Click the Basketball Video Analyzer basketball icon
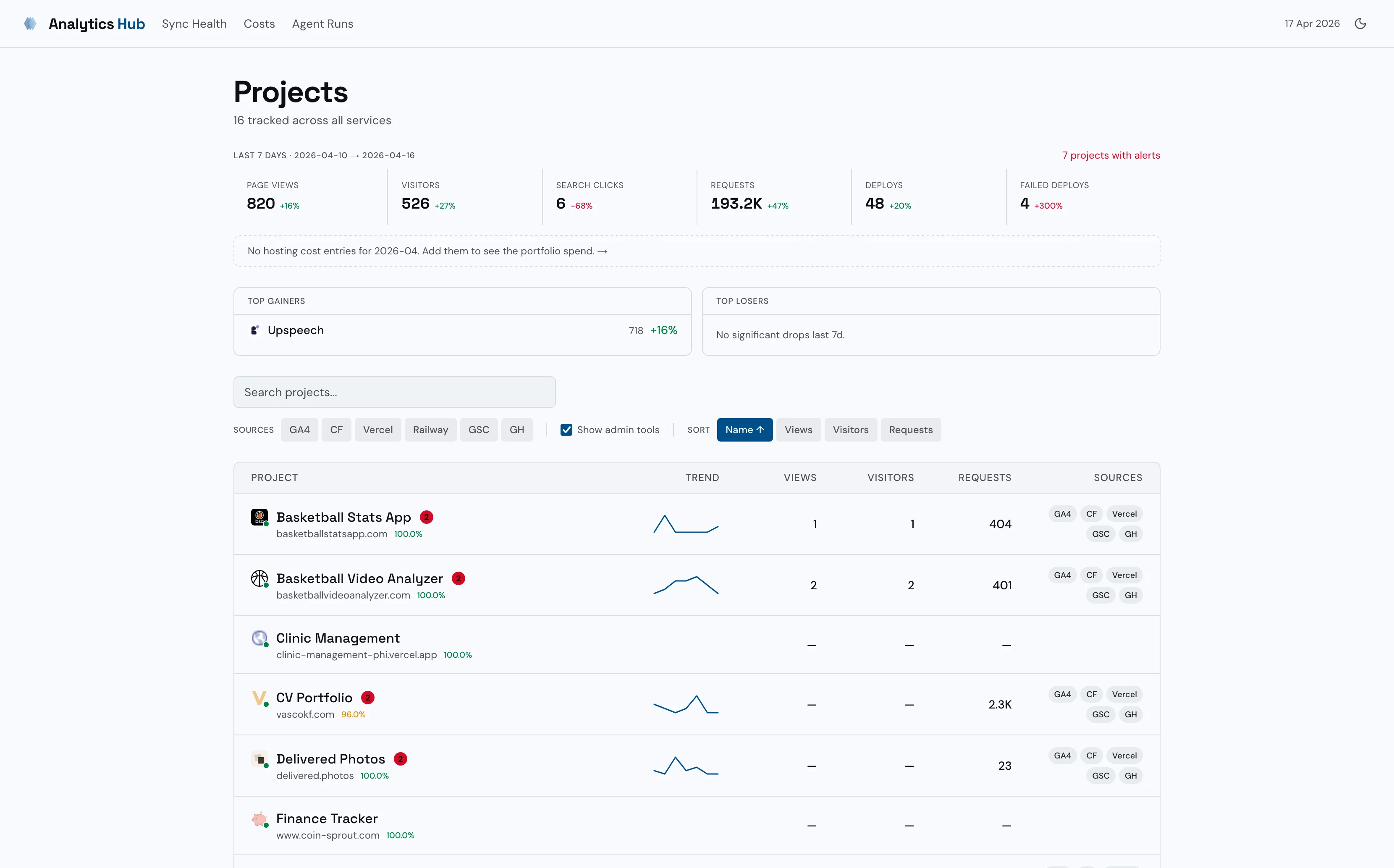The height and width of the screenshot is (868, 1394). (x=259, y=578)
